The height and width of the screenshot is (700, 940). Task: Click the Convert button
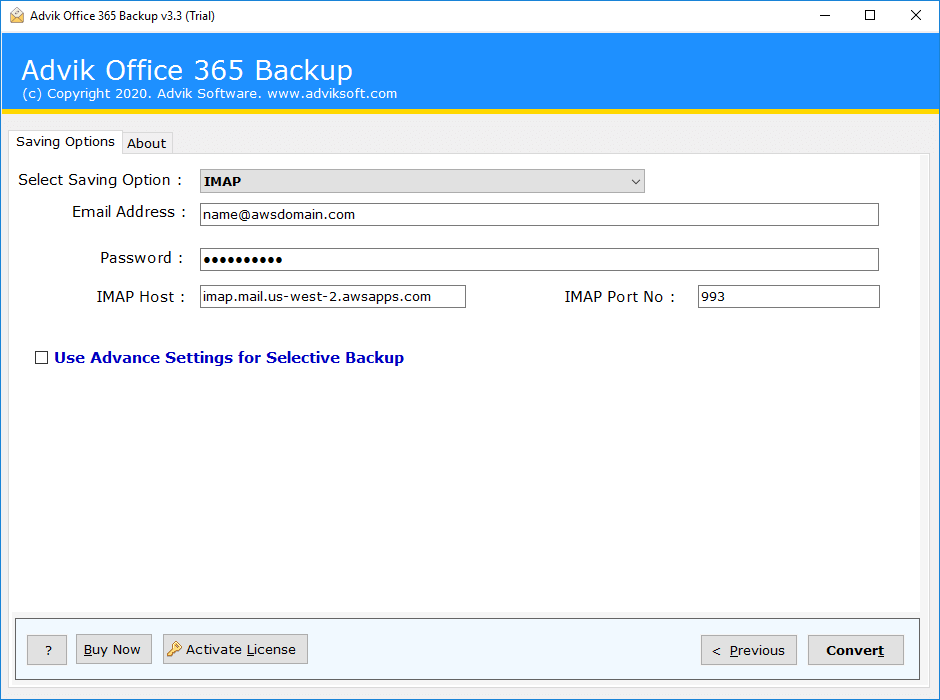(855, 650)
